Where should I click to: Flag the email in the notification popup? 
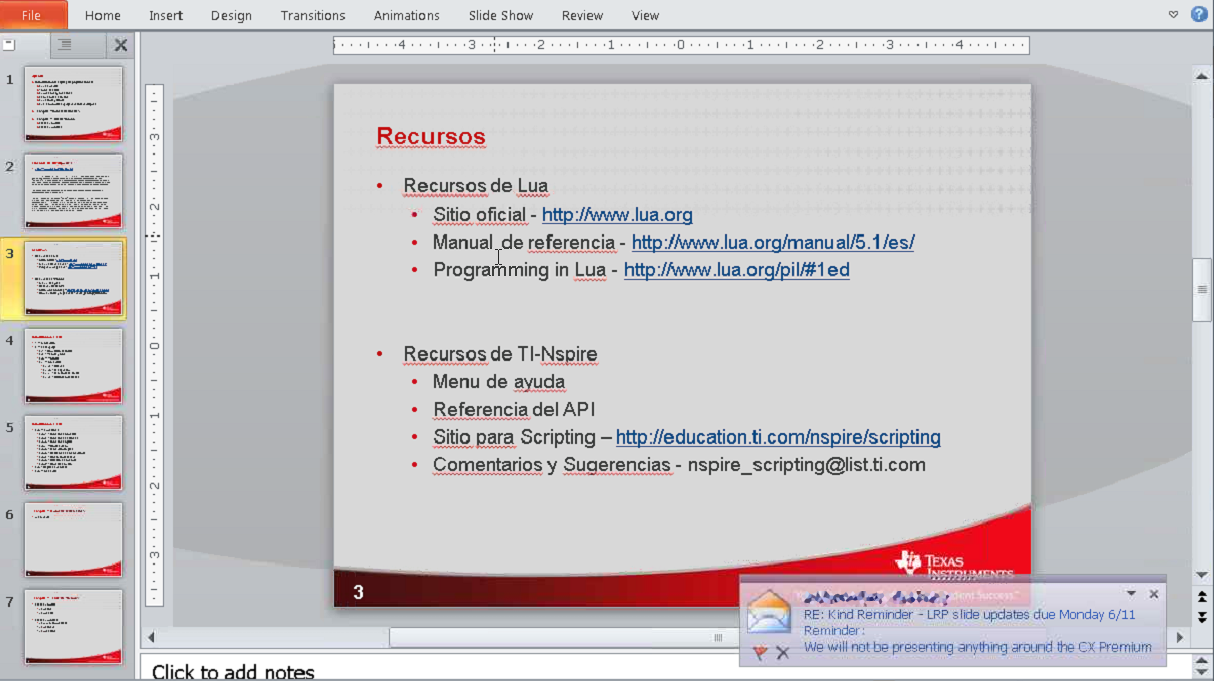(759, 652)
